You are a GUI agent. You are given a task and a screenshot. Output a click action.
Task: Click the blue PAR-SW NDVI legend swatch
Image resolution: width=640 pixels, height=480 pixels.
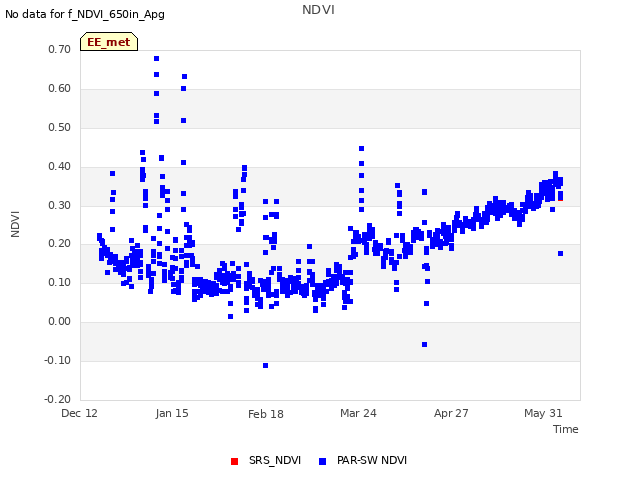tap(322, 461)
